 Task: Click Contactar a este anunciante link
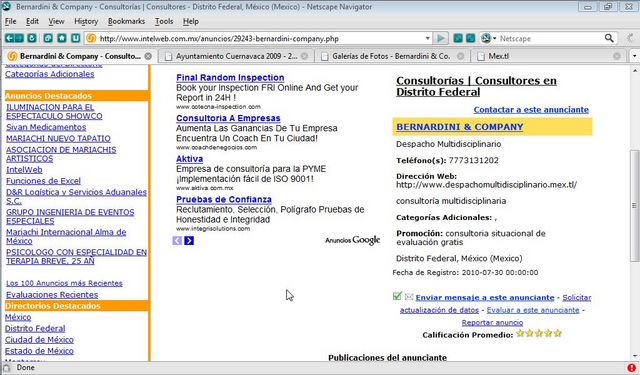click(x=531, y=109)
